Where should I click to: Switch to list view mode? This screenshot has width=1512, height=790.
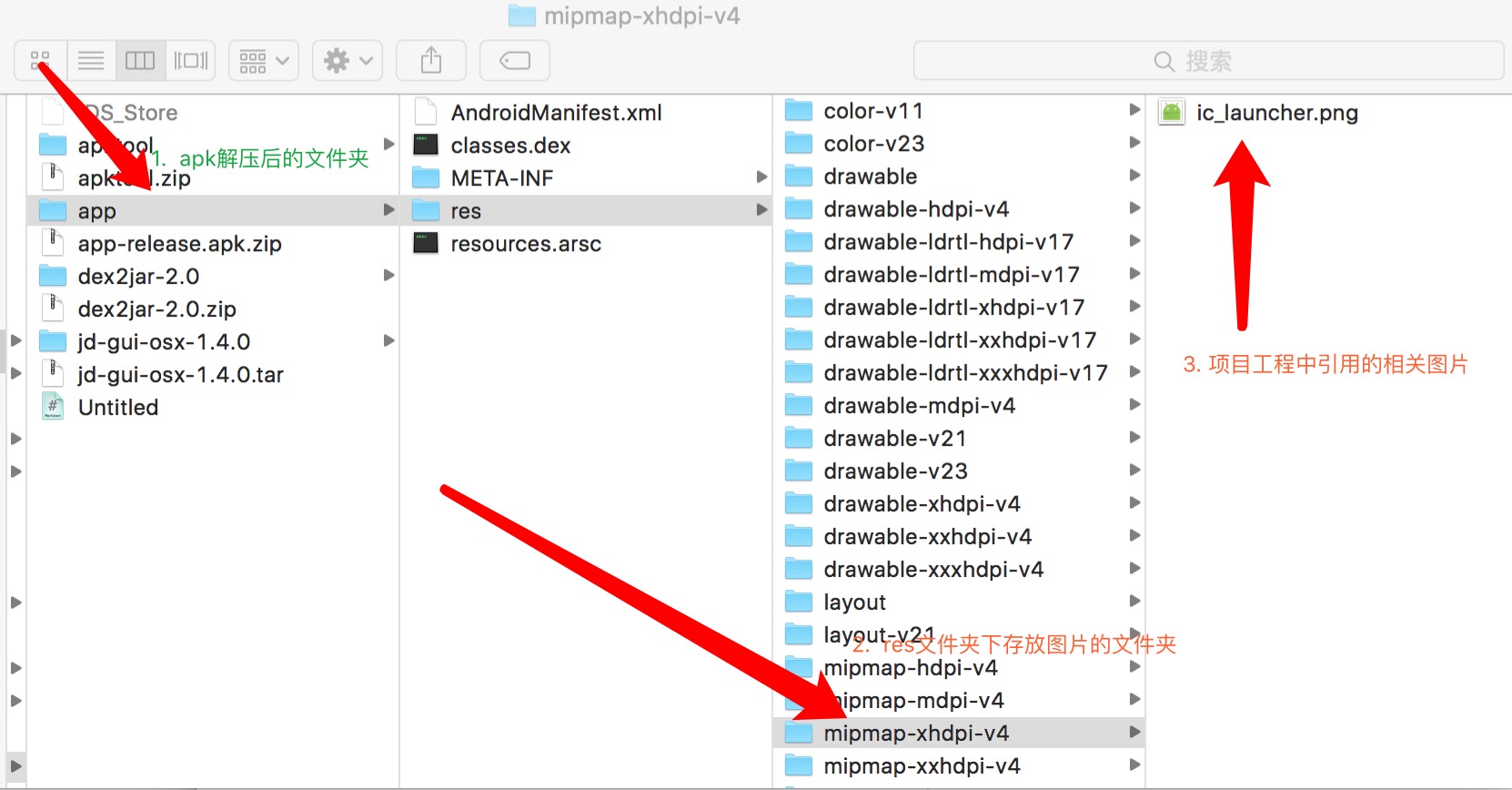[91, 60]
